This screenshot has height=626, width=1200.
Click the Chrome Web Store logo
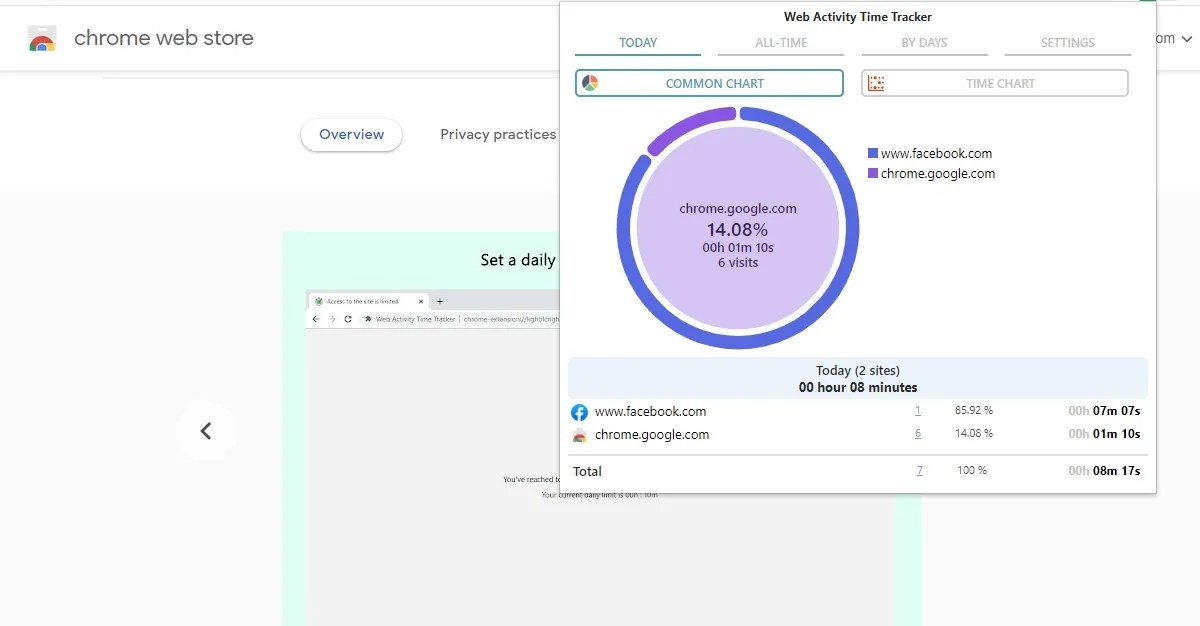coord(42,38)
